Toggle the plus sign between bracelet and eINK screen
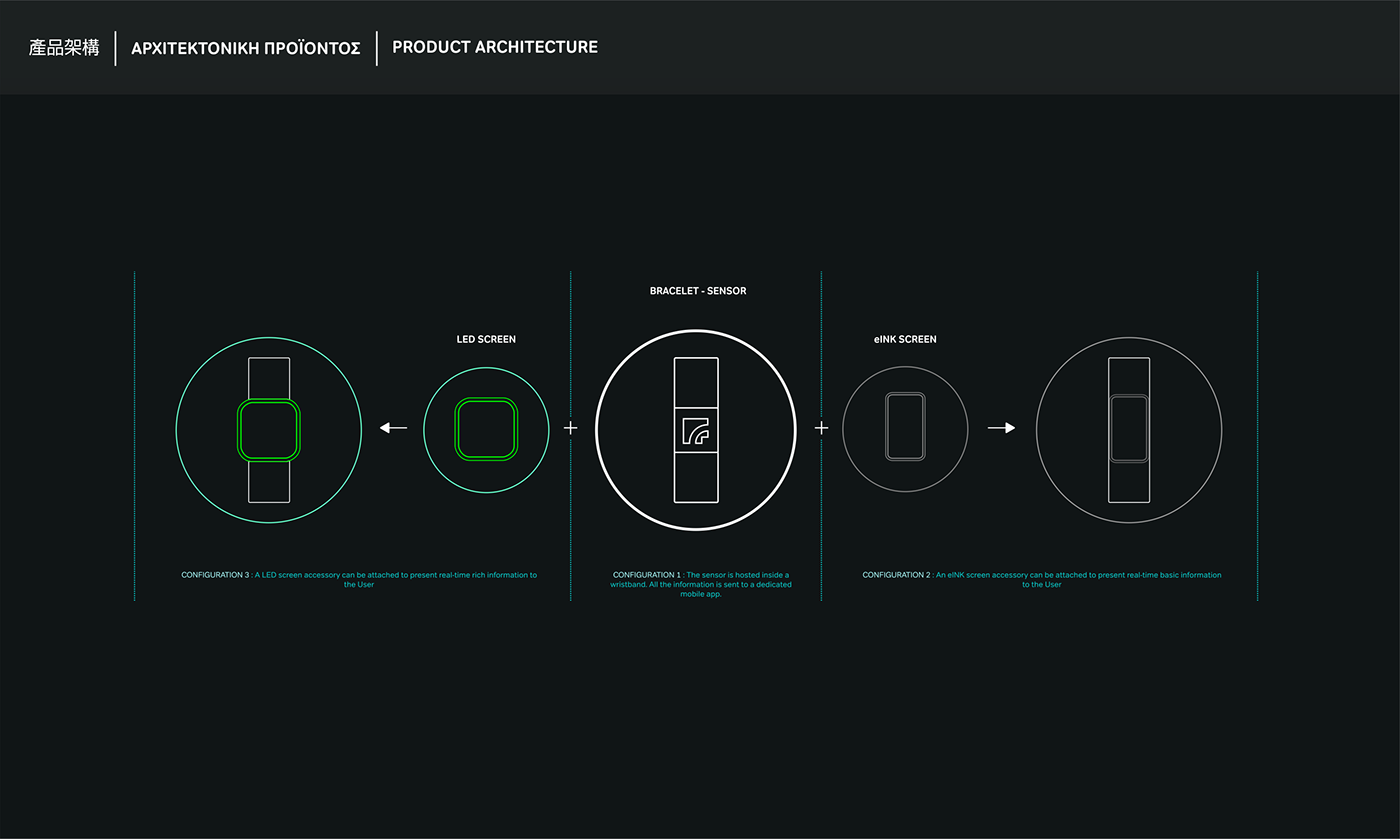Viewport: 1400px width, 839px height. [x=821, y=427]
